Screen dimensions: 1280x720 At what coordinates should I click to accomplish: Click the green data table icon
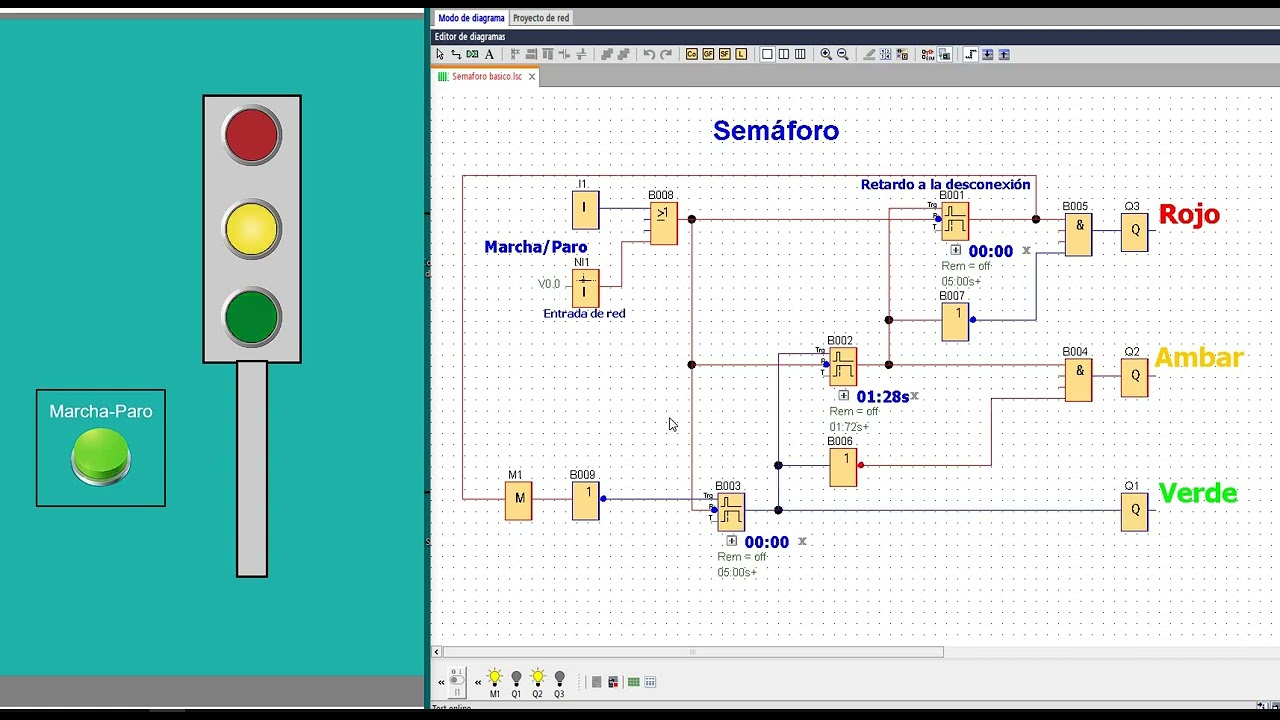click(x=634, y=682)
